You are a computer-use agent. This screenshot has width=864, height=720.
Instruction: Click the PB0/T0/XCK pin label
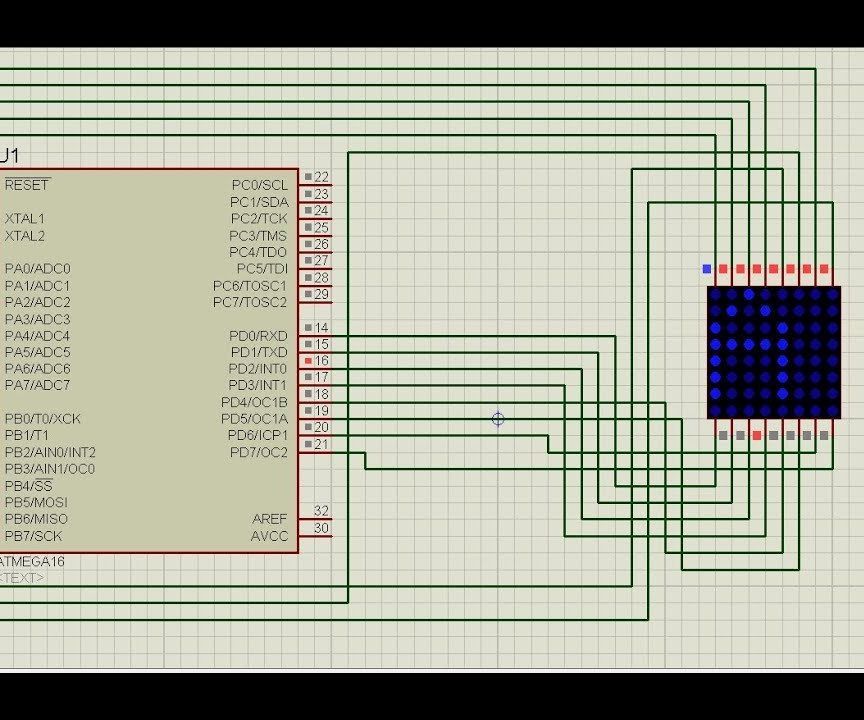[42, 419]
